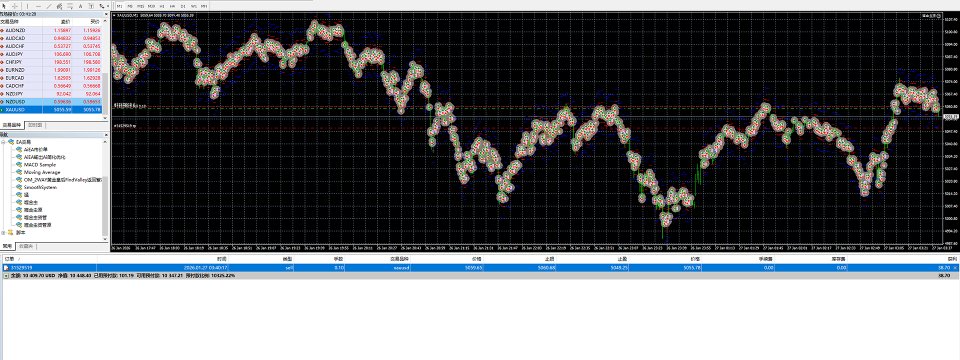Click the scripts folder icon
Screen dimensions: 960x360
tap(10, 233)
